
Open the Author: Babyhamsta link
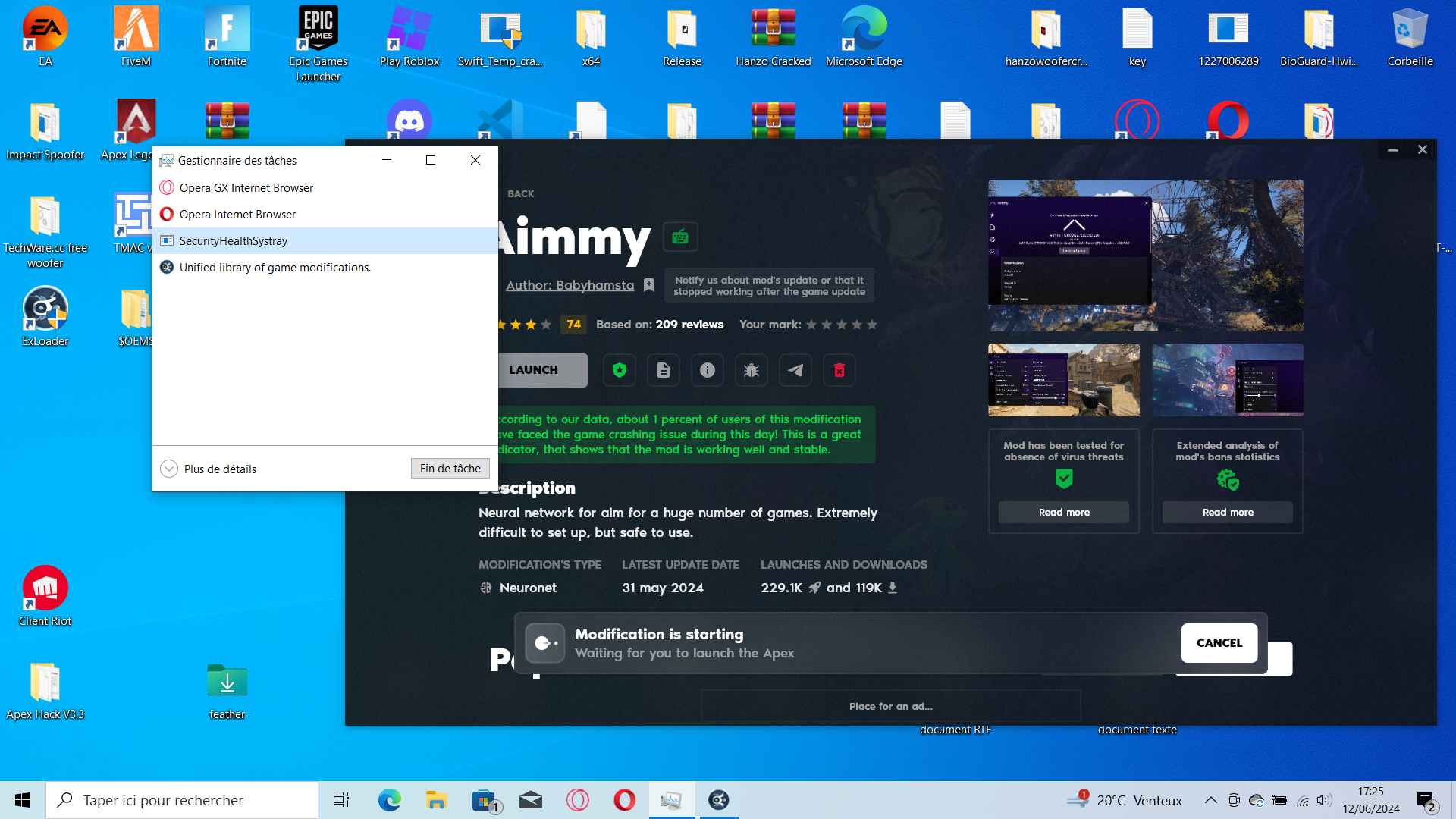pyautogui.click(x=570, y=285)
